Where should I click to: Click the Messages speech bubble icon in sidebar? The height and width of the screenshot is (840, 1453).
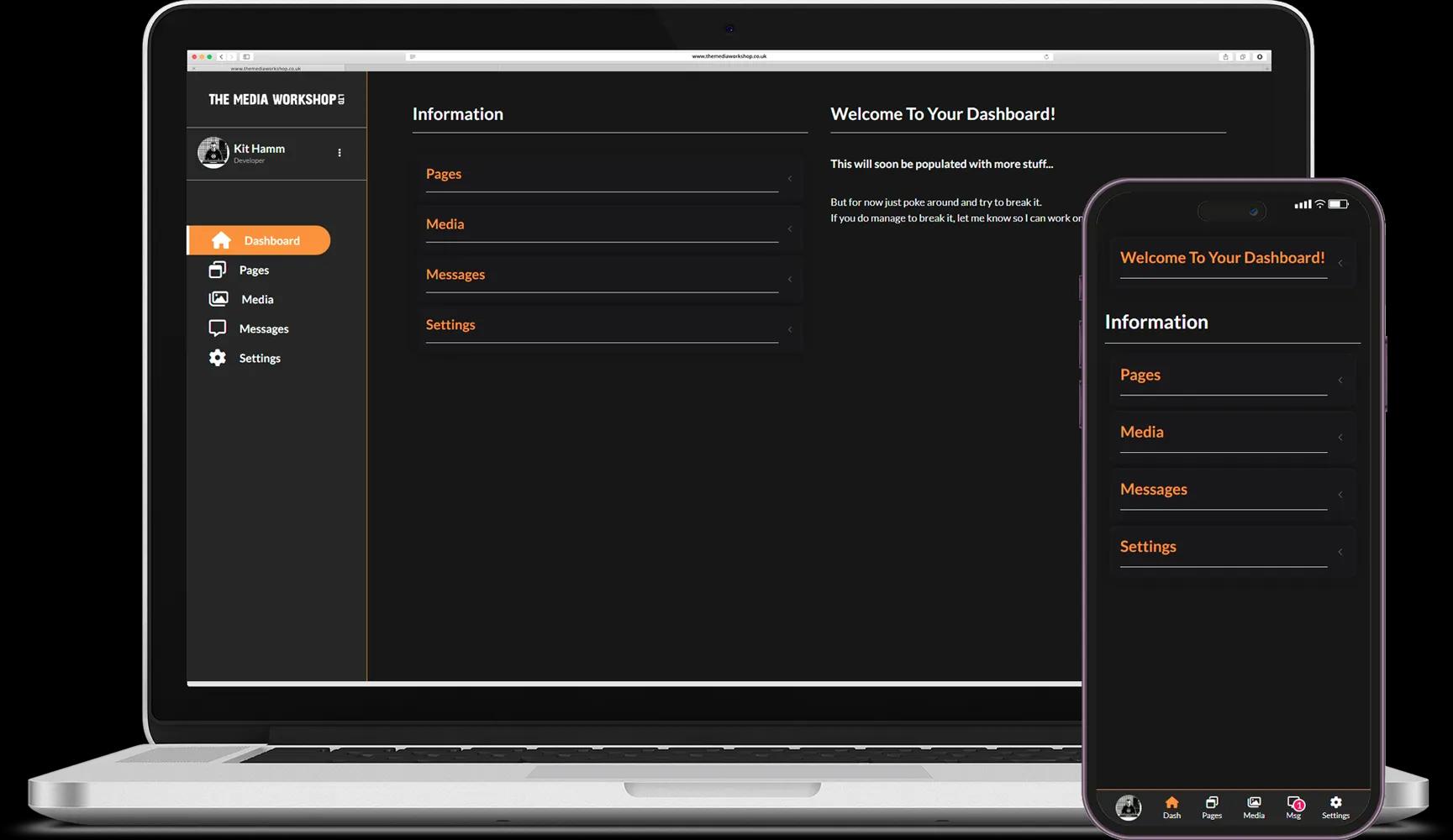tap(217, 328)
